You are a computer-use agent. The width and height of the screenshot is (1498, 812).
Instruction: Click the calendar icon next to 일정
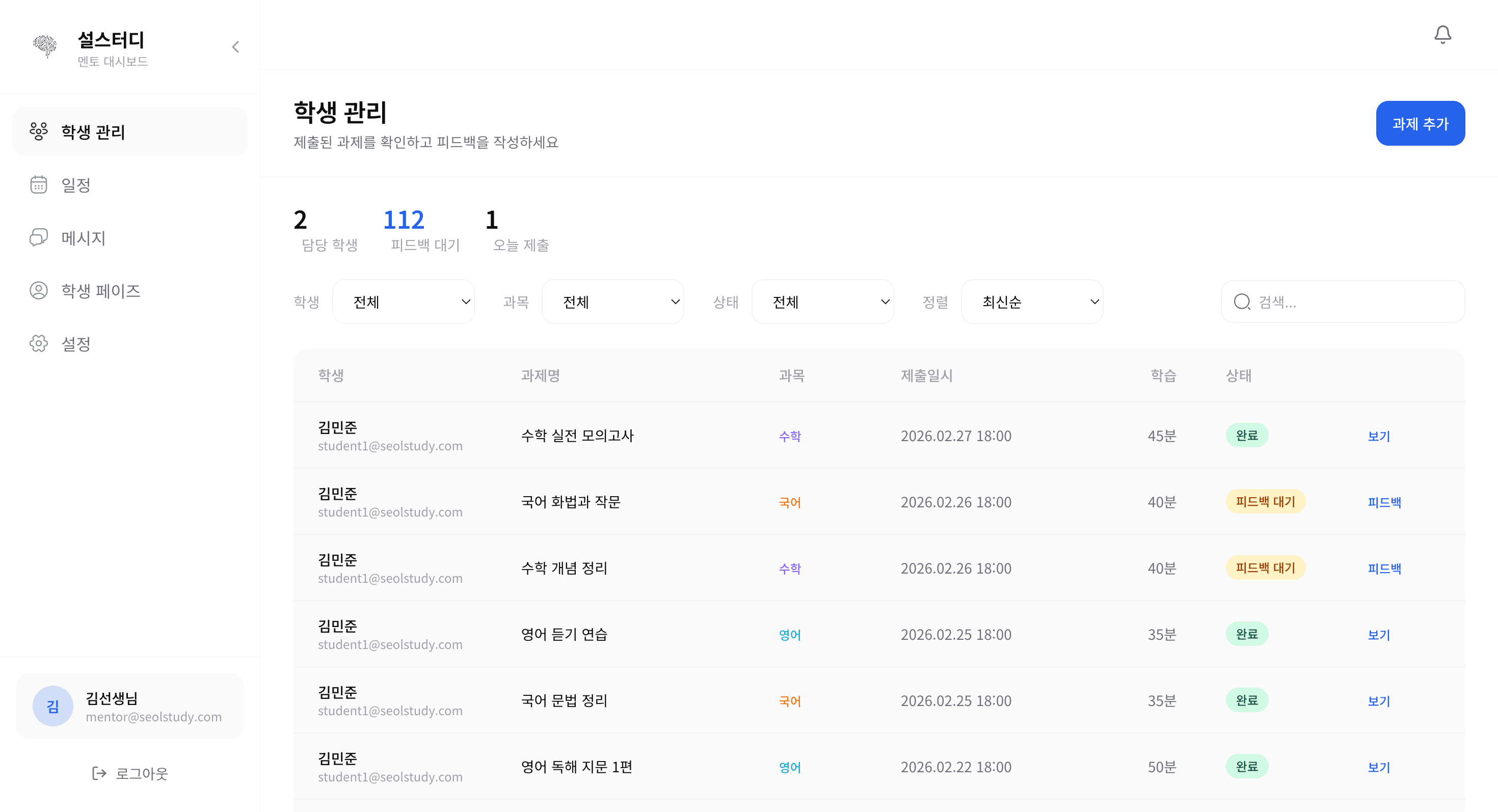tap(38, 185)
